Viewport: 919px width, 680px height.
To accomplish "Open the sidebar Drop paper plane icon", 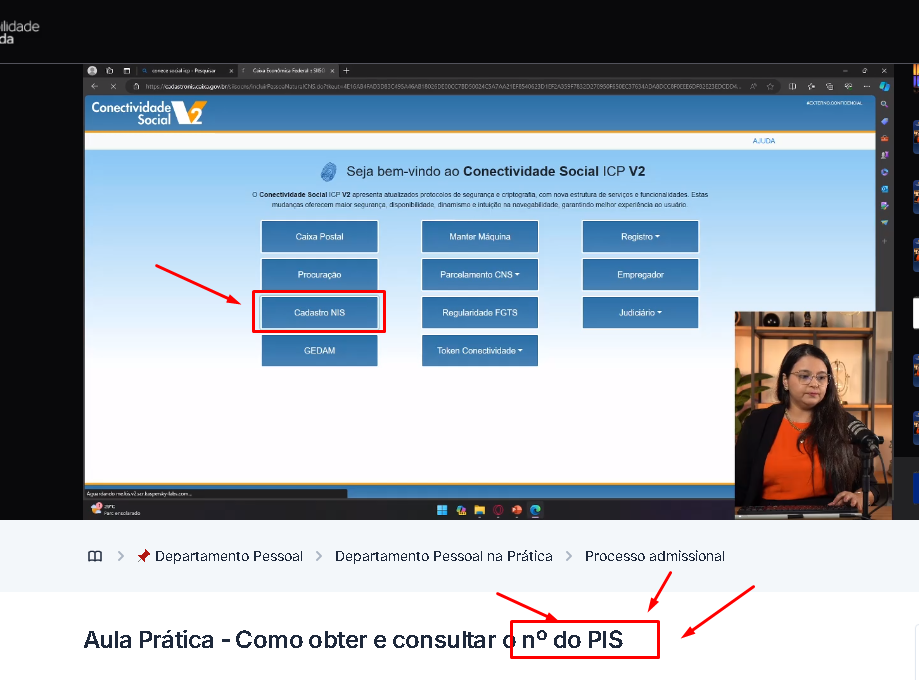I will tap(884, 223).
